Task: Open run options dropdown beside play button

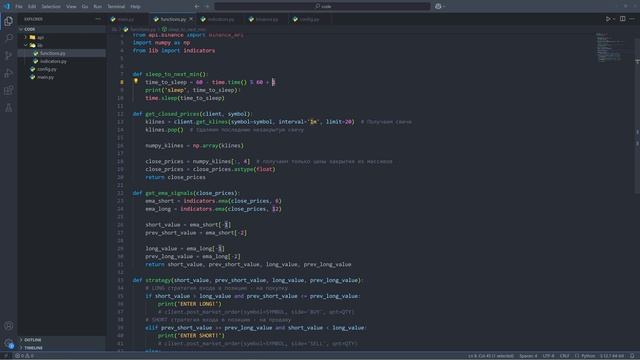Action: coord(614,19)
